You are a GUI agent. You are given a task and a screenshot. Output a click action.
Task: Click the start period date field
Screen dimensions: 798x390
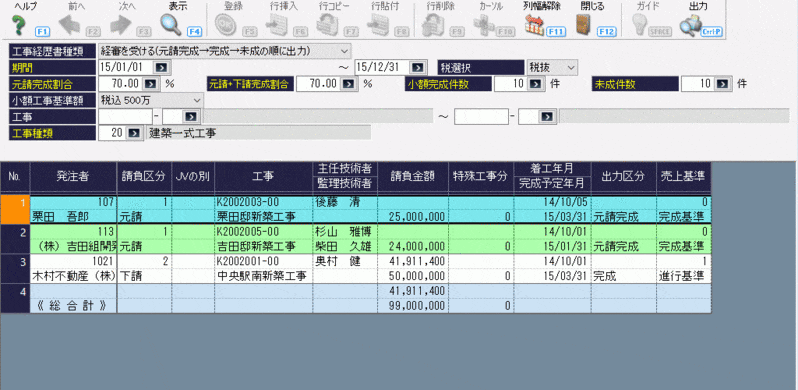coord(126,67)
